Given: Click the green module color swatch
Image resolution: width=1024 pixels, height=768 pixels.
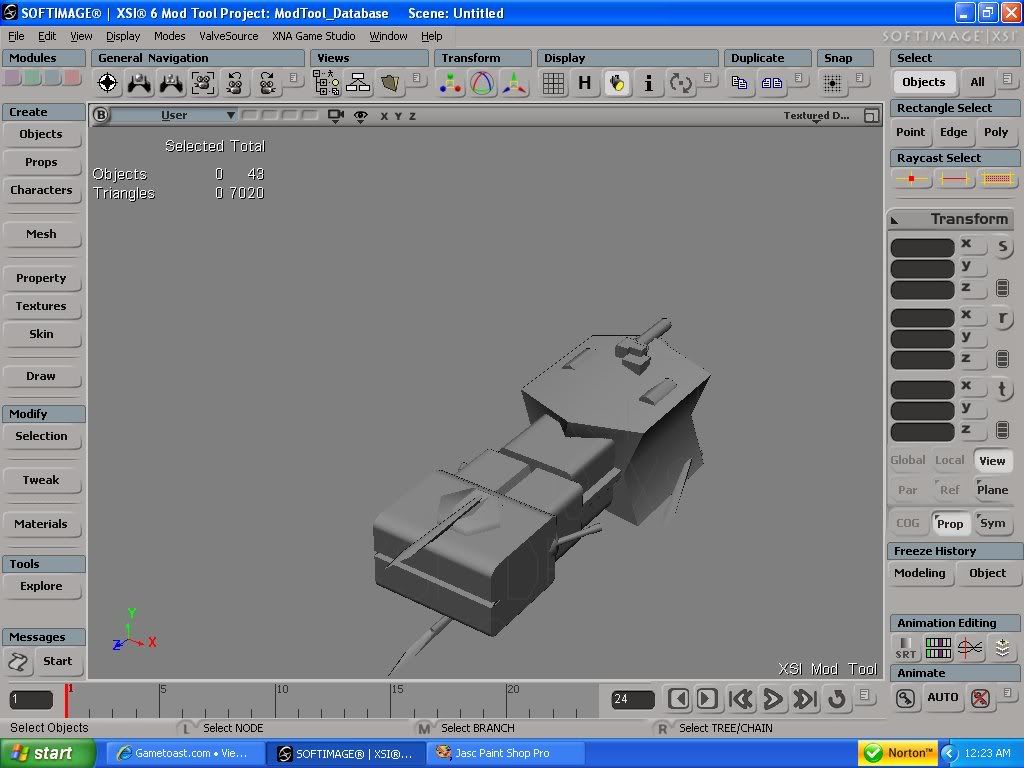Looking at the screenshot, I should click(x=32, y=78).
